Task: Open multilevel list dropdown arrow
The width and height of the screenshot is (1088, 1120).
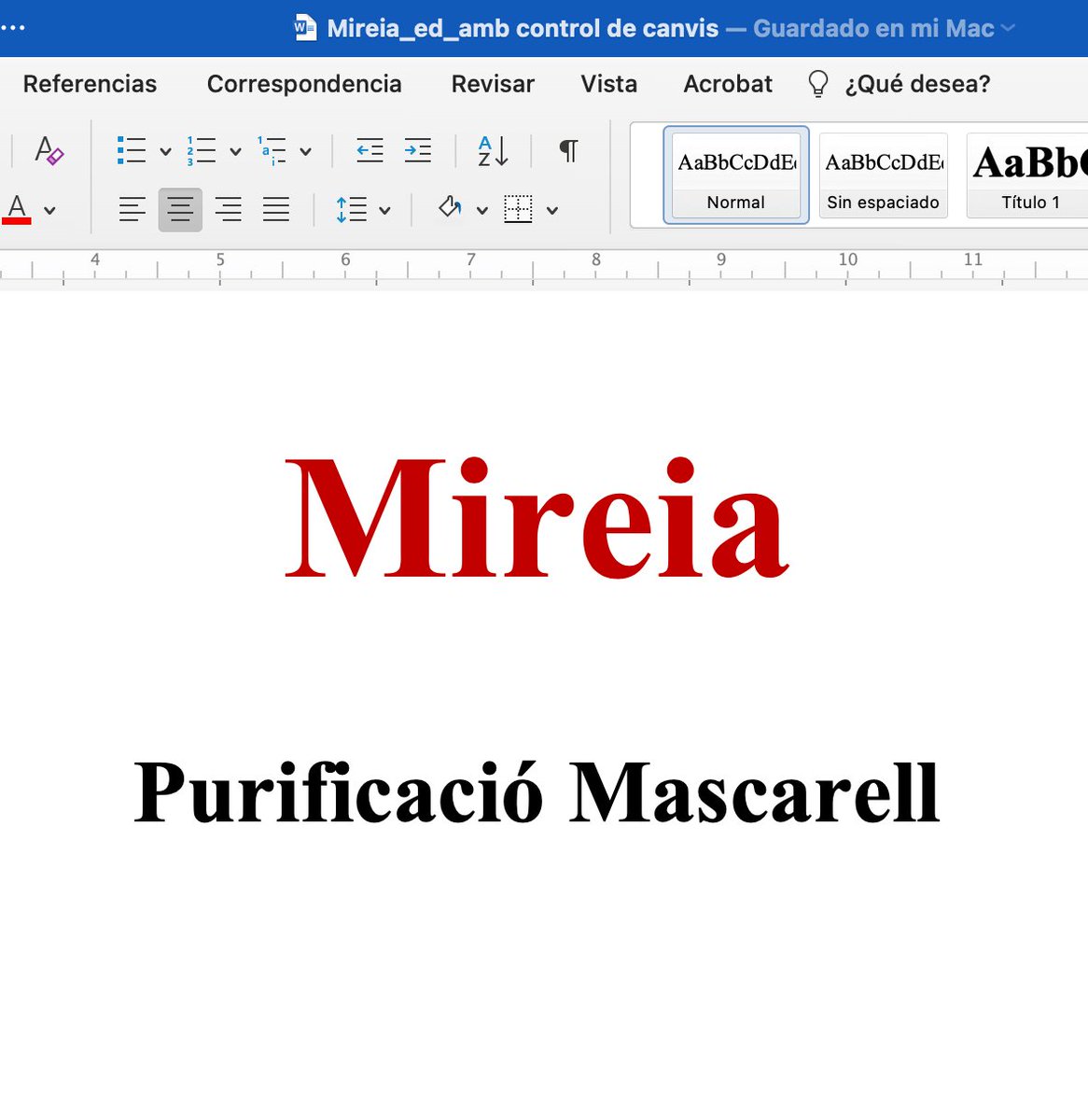Action: (305, 151)
